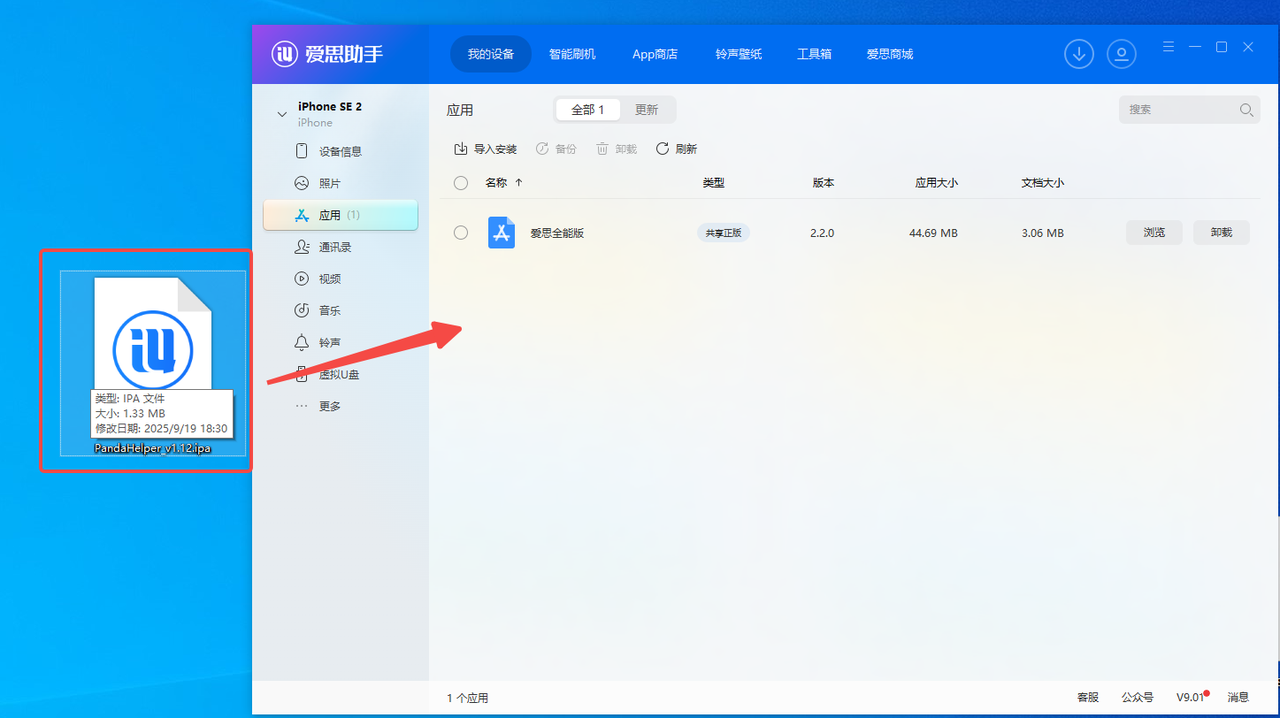Viewport: 1280px width, 718px height.
Task: Check the box for 爱思全能版 row
Action: click(461, 233)
